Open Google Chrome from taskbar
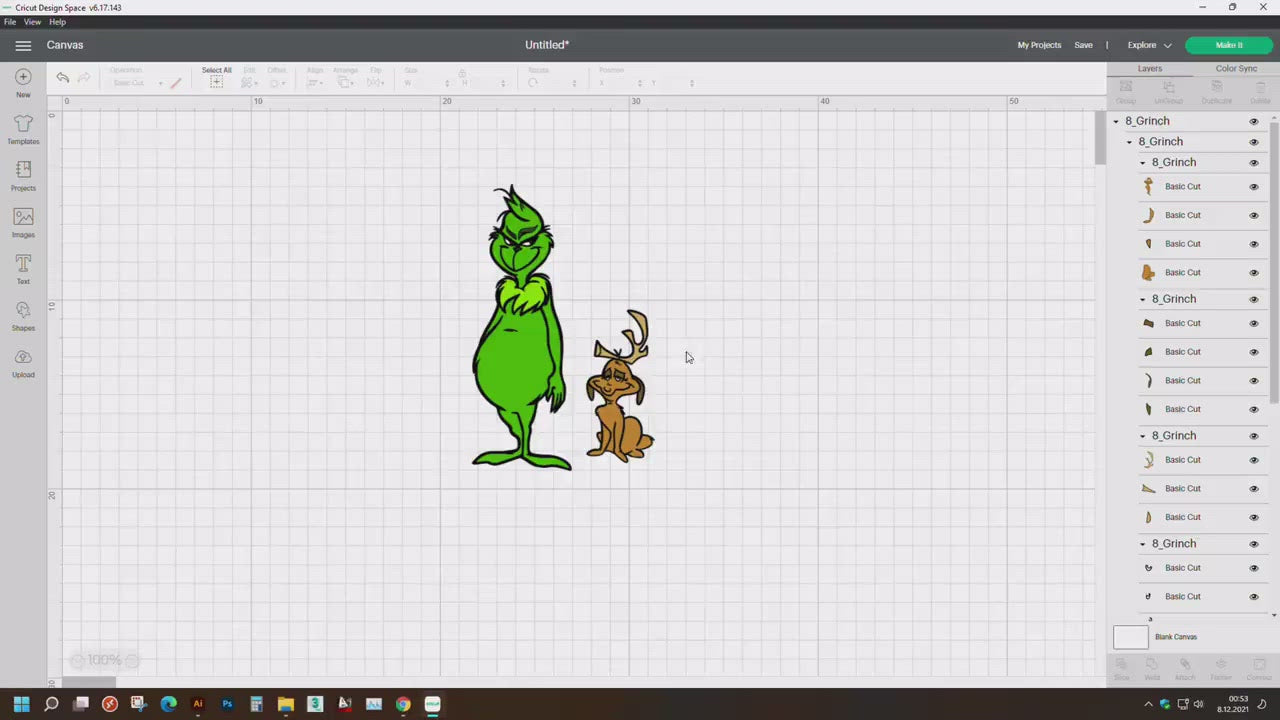 point(403,704)
